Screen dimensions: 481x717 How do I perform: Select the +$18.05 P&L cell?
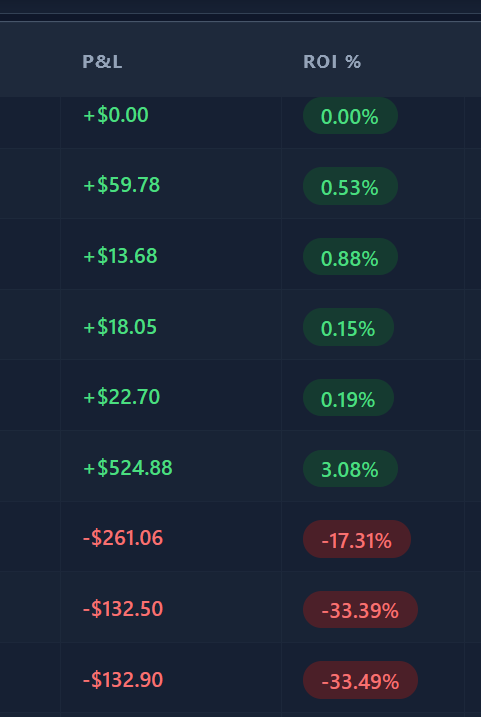120,327
